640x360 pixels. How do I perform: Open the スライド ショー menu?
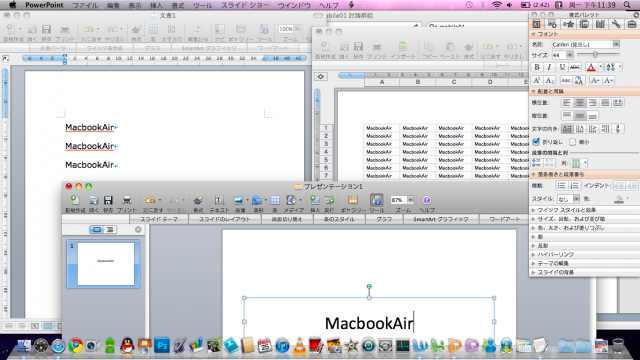click(245, 5)
